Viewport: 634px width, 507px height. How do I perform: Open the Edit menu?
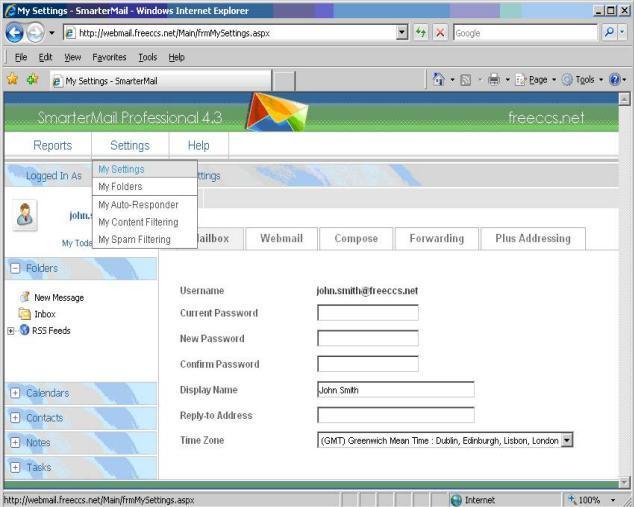[x=45, y=57]
